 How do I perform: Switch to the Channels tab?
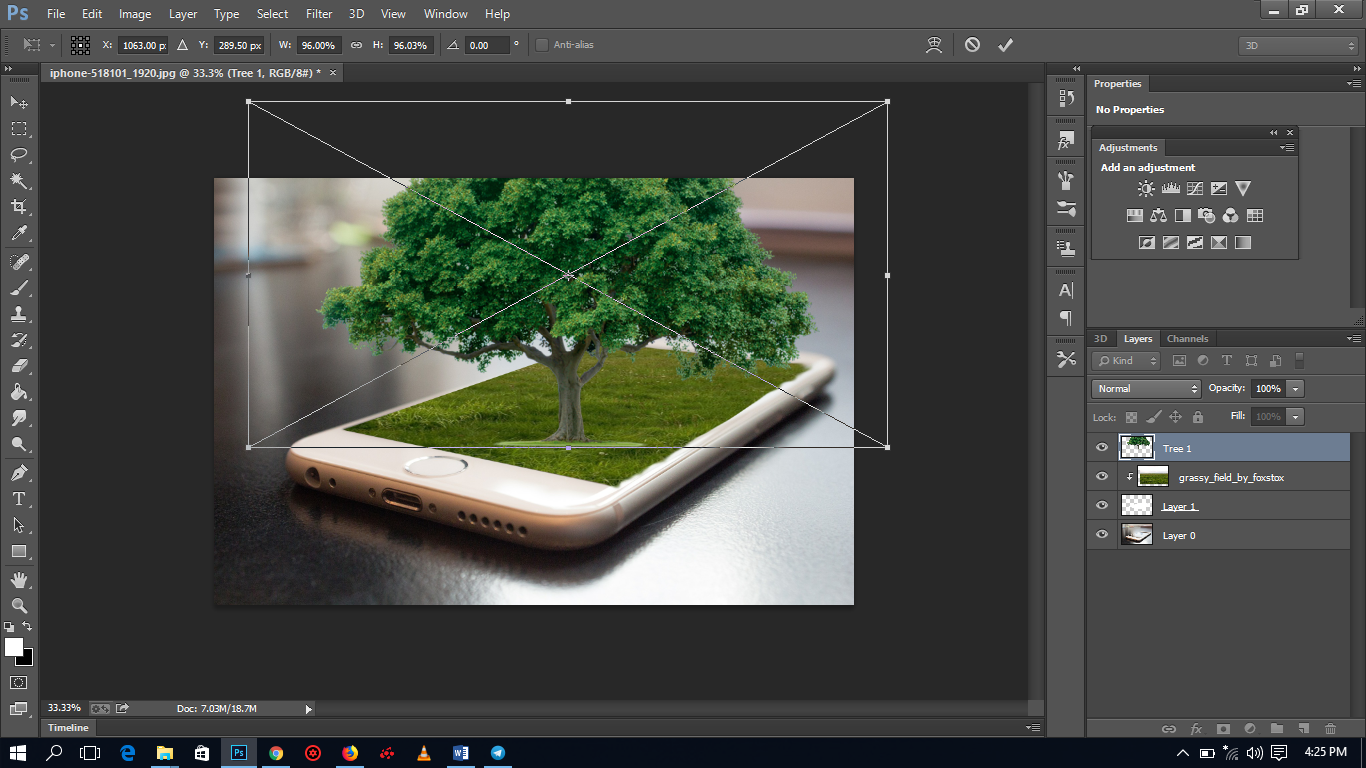(x=1187, y=339)
